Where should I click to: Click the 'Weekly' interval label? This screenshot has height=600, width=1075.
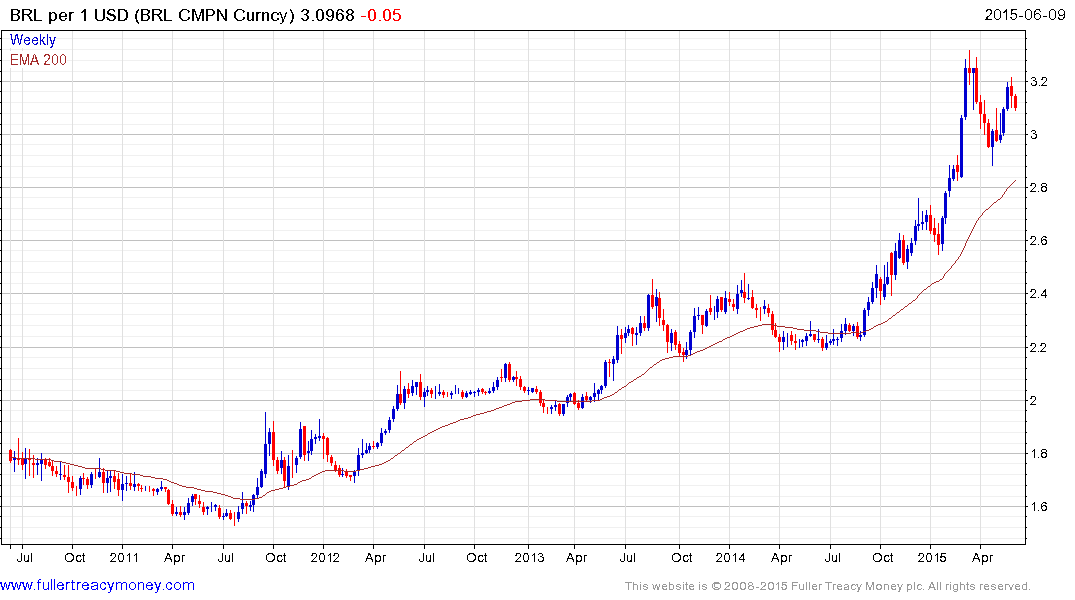tap(33, 40)
